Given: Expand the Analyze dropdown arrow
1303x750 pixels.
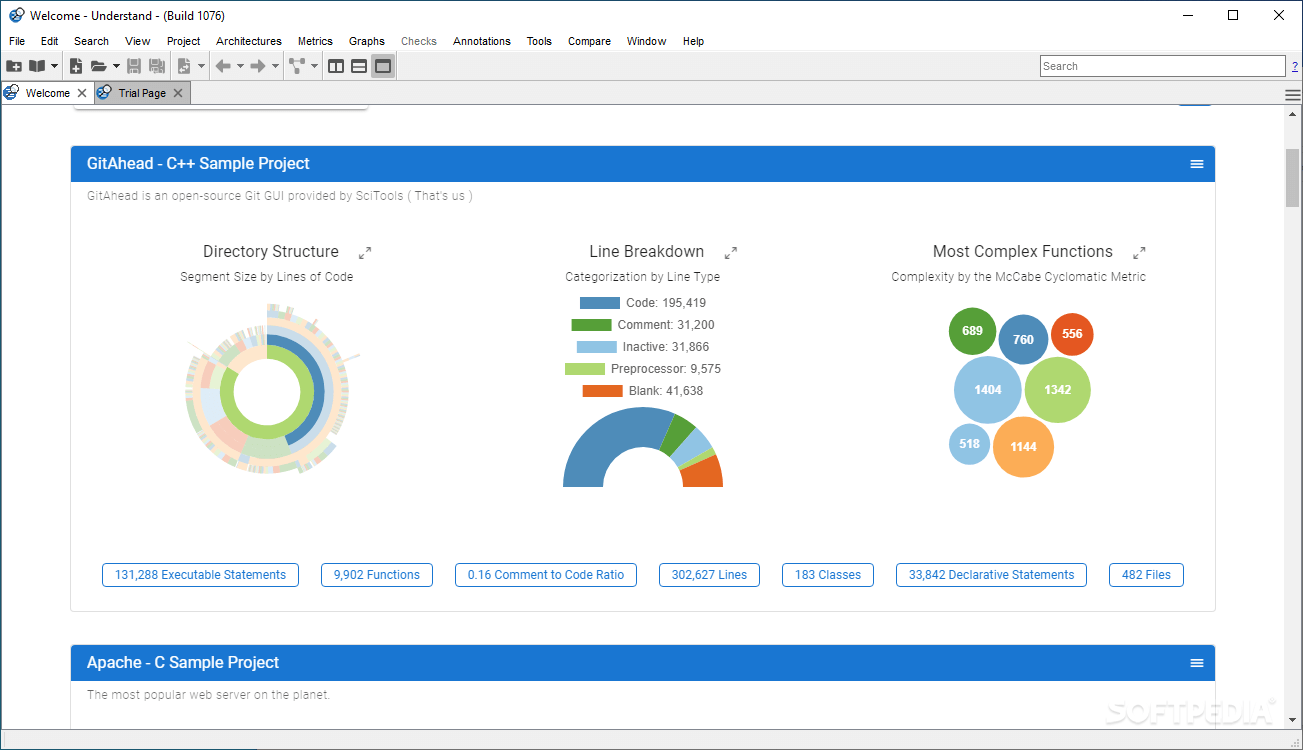Looking at the screenshot, I should pyautogui.click(x=201, y=66).
